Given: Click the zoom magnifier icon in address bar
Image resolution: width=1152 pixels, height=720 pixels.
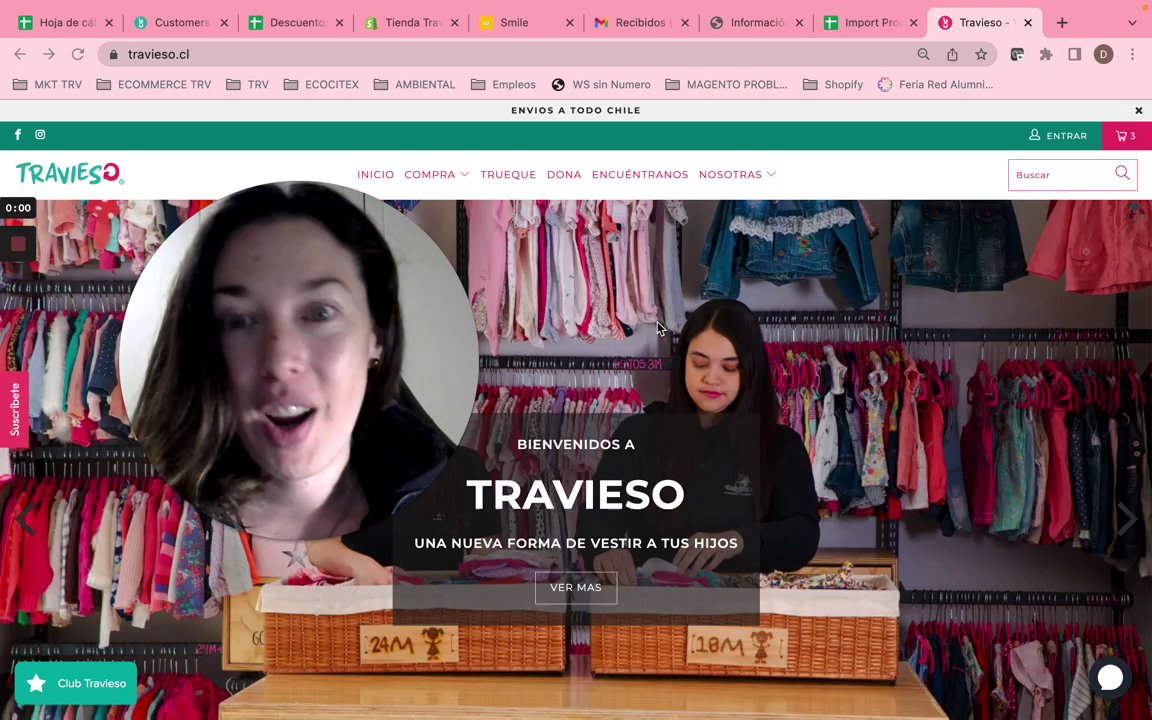Looking at the screenshot, I should [x=924, y=54].
